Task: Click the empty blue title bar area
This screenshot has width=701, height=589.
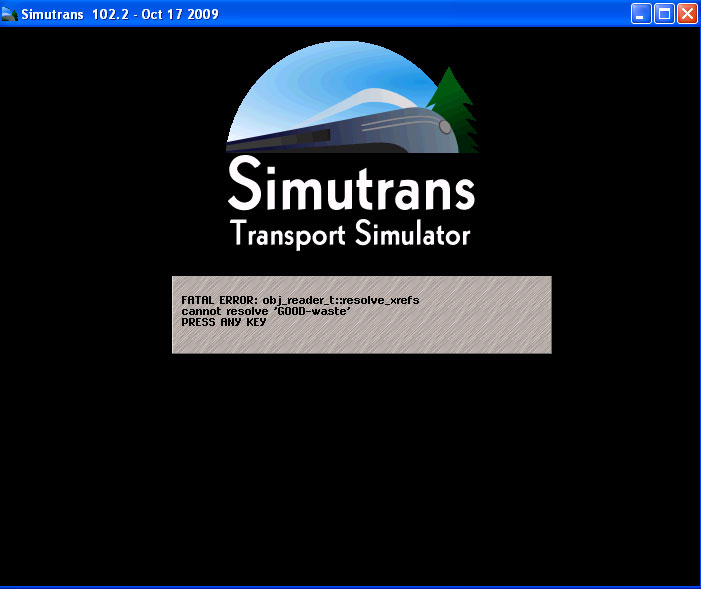Action: tap(420, 14)
